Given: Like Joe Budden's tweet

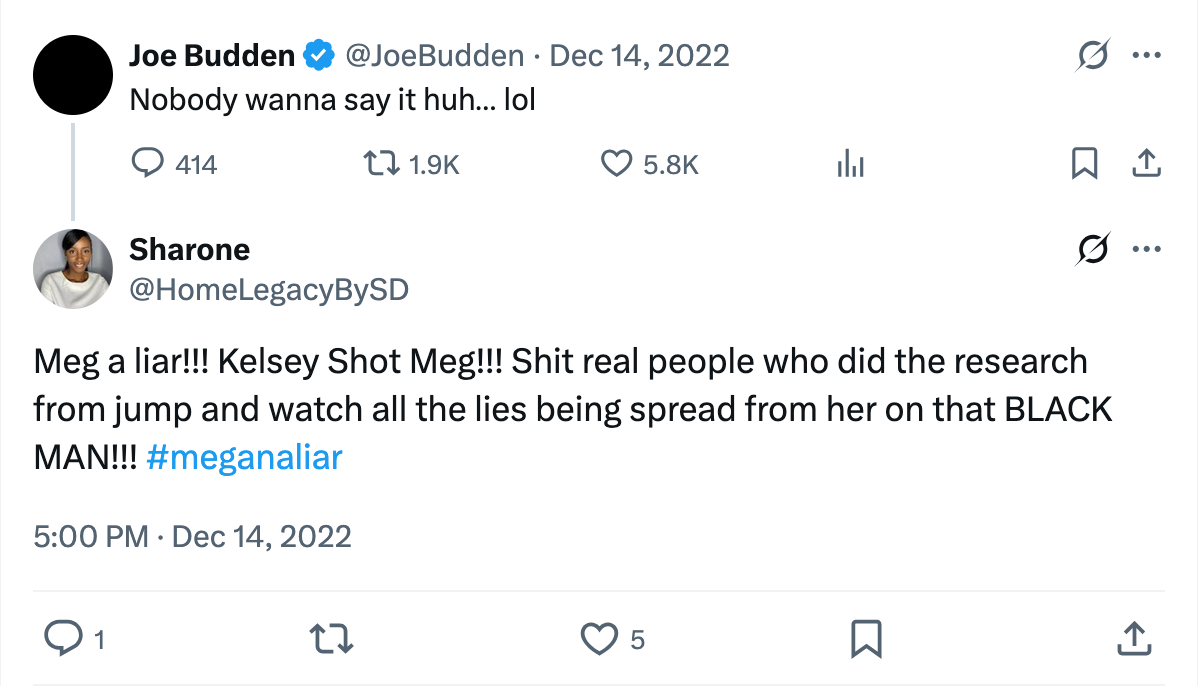Looking at the screenshot, I should (x=617, y=163).
